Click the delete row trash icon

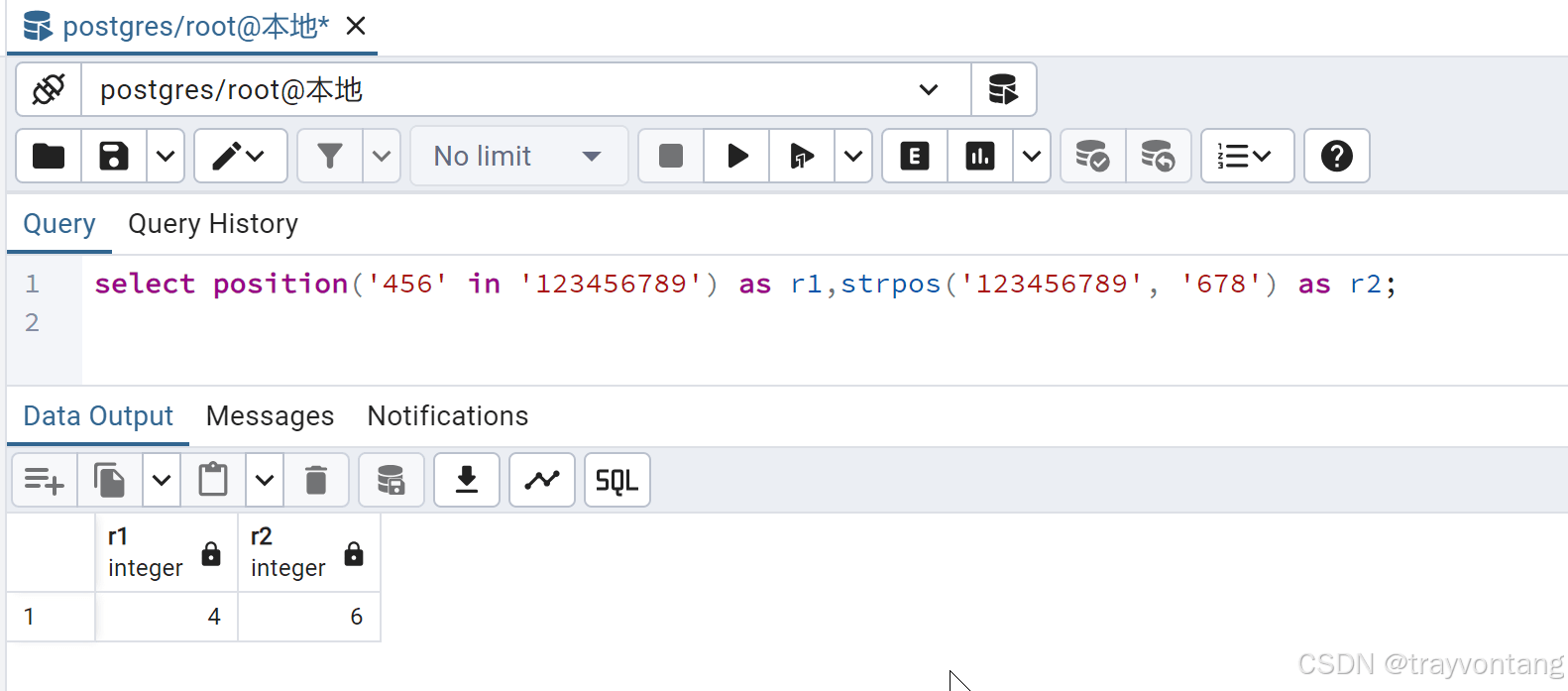(316, 480)
